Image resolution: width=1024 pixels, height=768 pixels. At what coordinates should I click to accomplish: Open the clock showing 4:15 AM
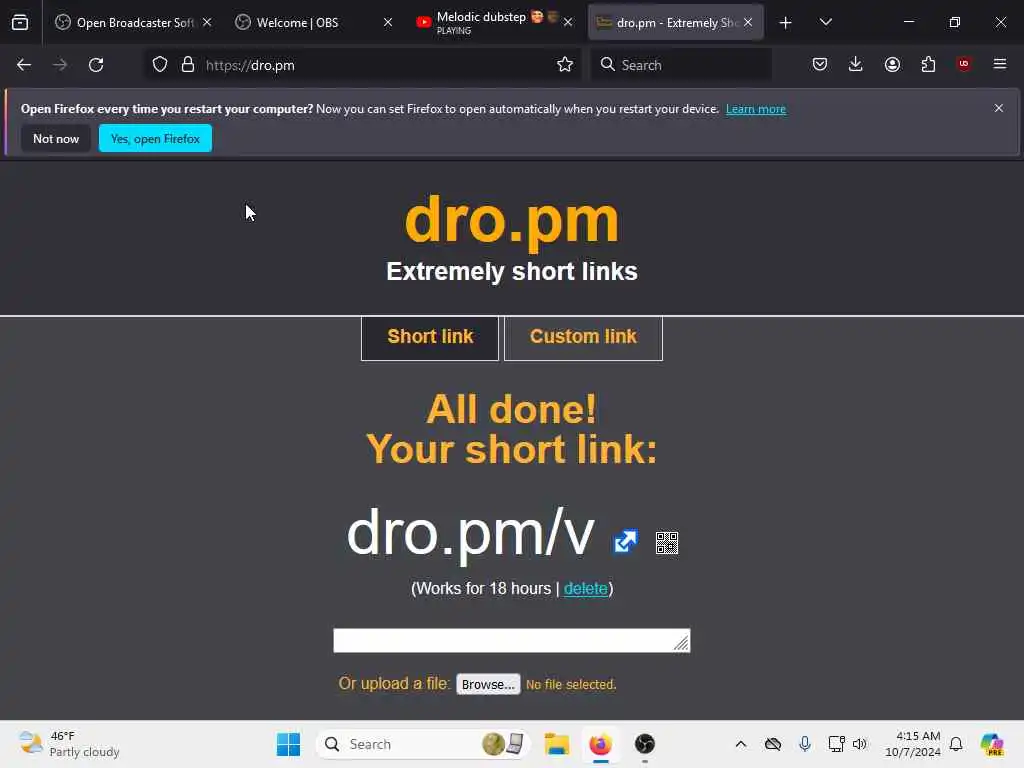pyautogui.click(x=912, y=744)
